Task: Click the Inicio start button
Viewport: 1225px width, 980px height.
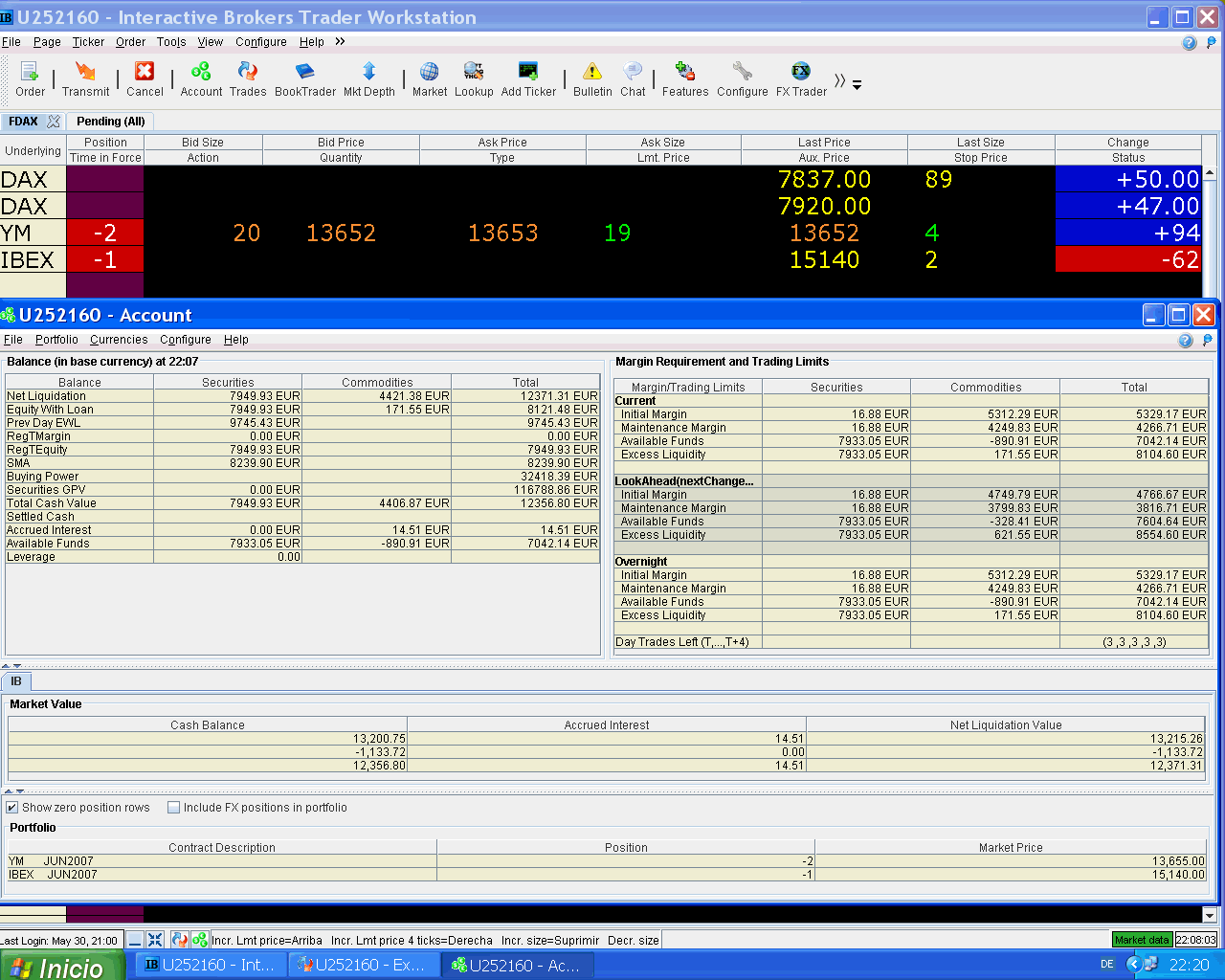Action: click(x=62, y=966)
